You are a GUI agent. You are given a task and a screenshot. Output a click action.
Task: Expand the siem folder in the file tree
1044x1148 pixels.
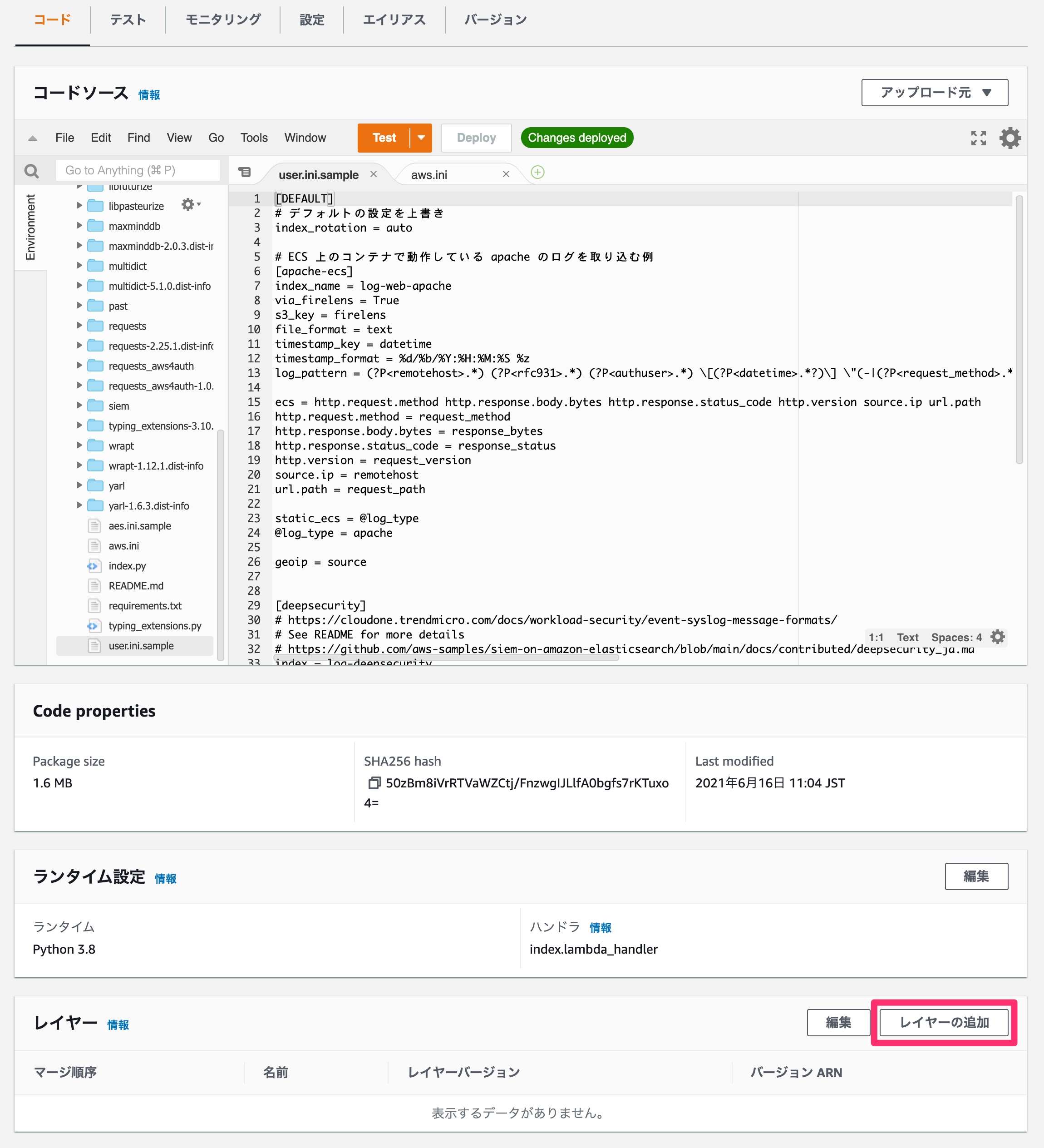80,406
